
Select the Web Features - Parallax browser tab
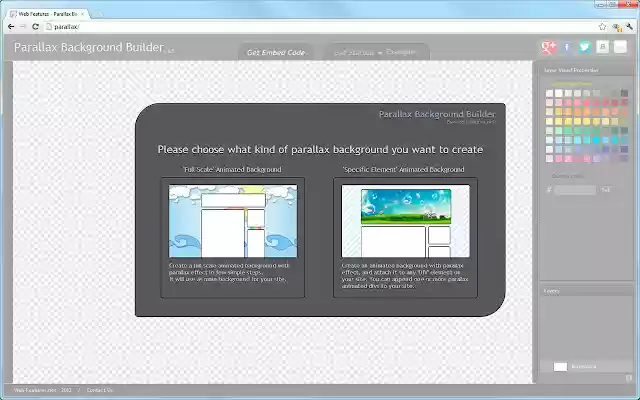point(48,14)
